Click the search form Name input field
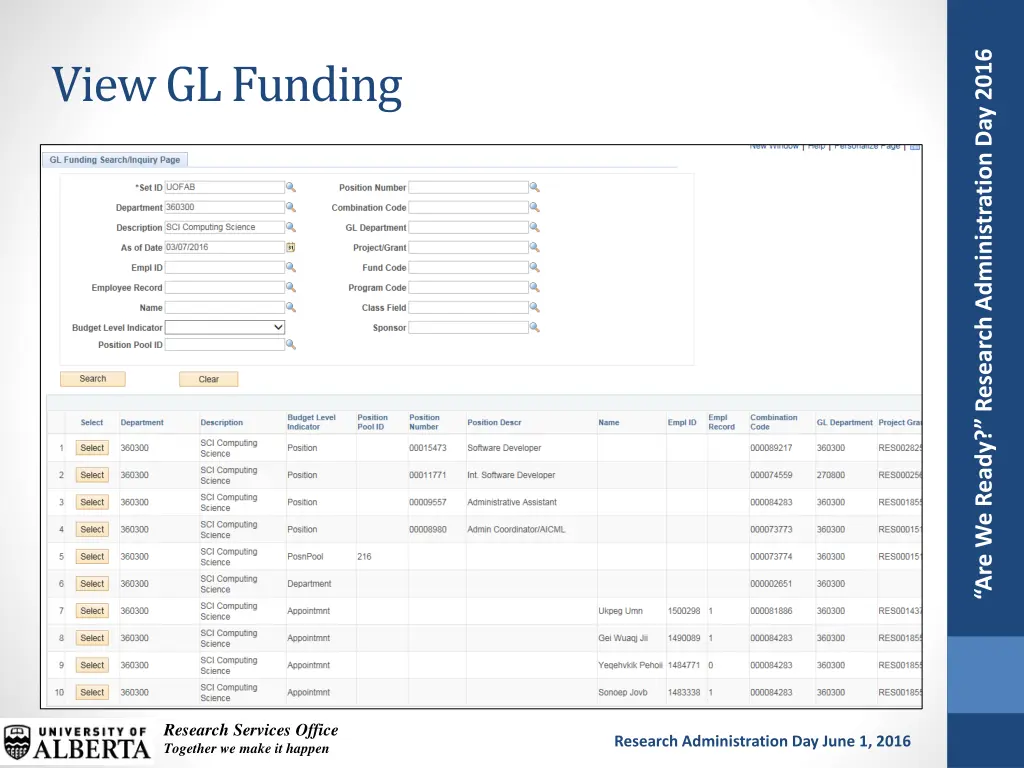Image resolution: width=1024 pixels, height=768 pixels. (x=225, y=307)
